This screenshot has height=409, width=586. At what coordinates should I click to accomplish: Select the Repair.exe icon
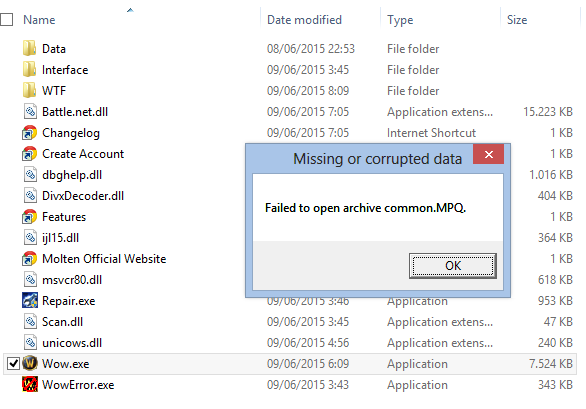click(30, 301)
